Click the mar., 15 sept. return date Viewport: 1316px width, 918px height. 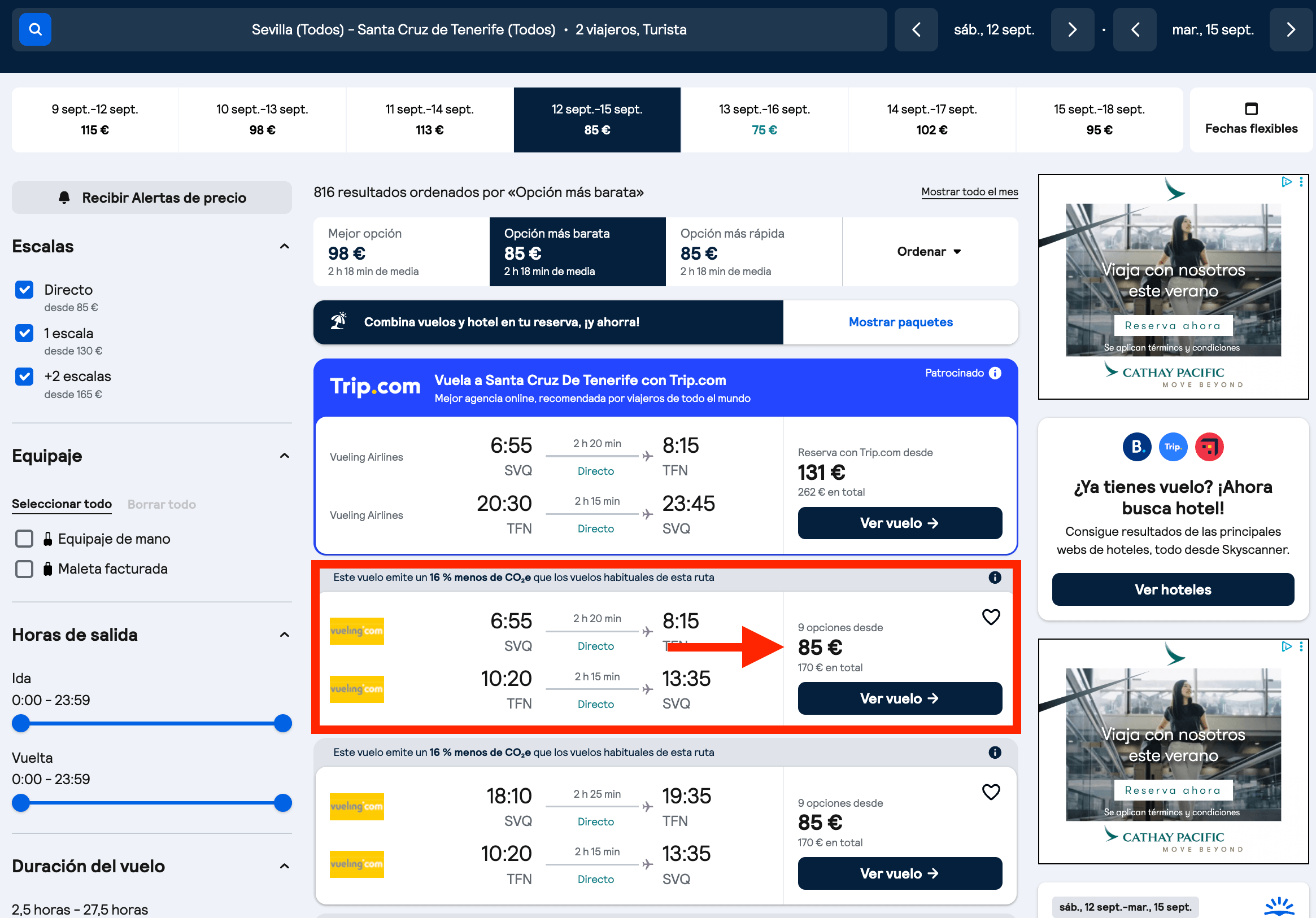(x=1213, y=30)
